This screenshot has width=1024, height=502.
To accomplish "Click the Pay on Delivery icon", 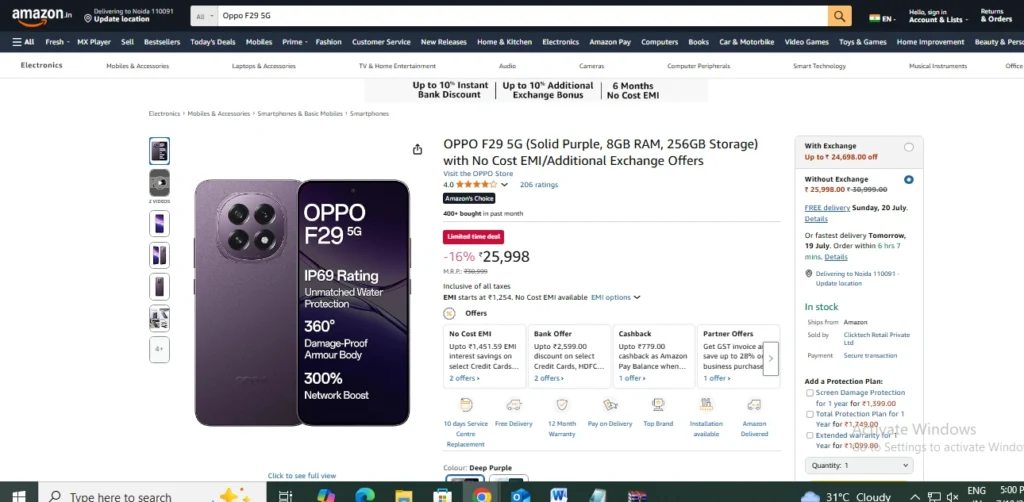I will click(610, 405).
